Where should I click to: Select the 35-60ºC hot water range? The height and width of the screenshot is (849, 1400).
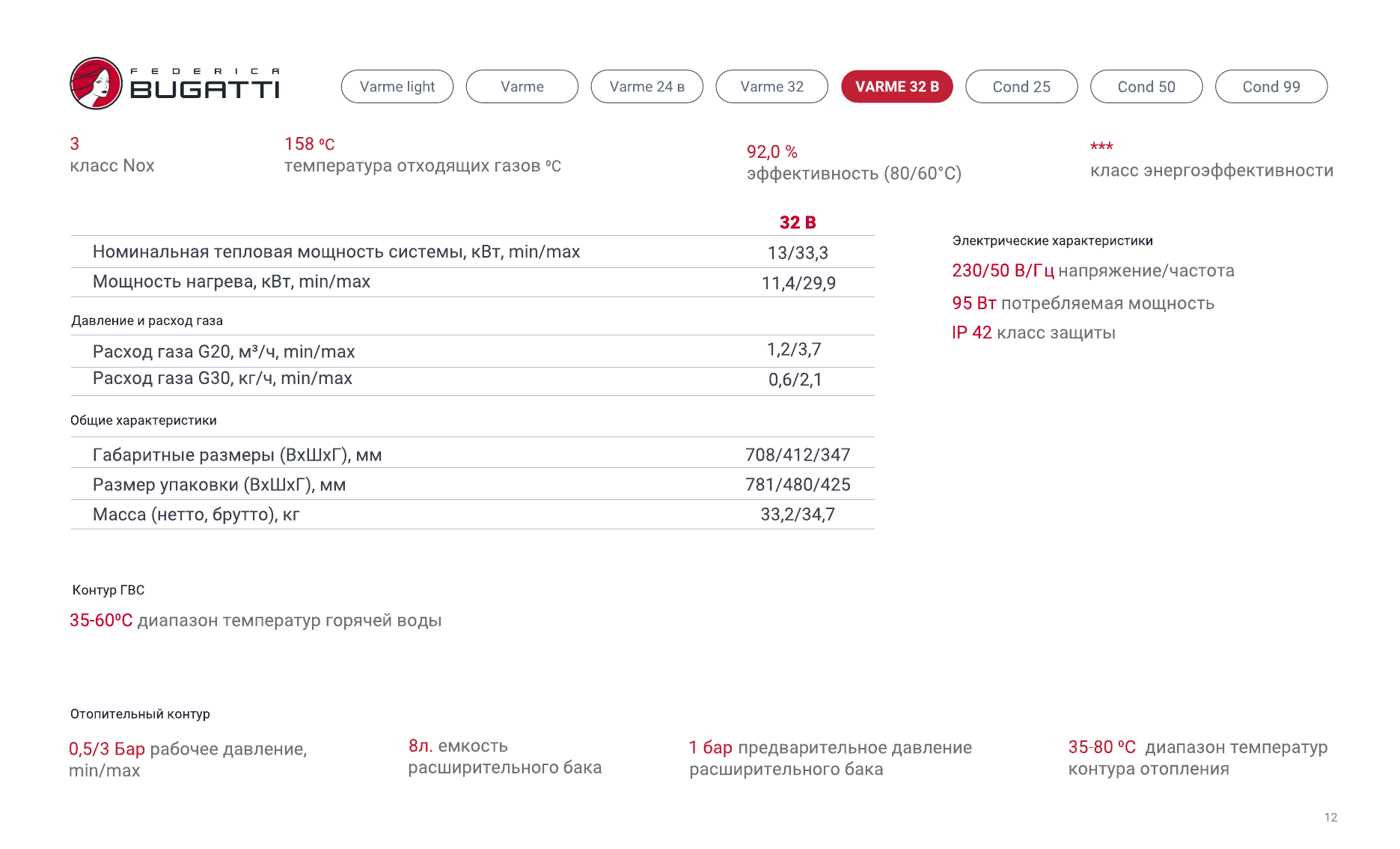click(x=101, y=621)
